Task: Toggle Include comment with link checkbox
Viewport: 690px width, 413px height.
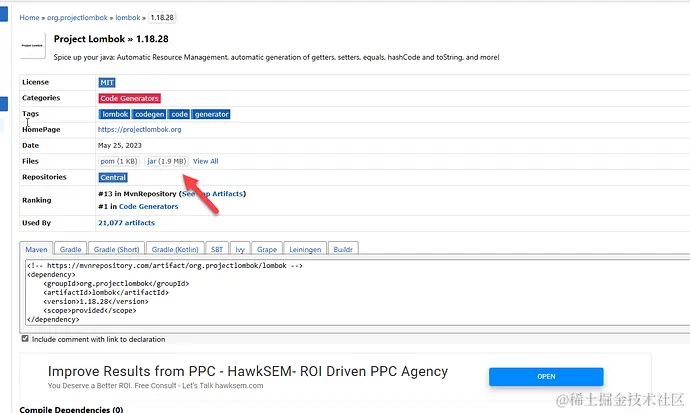Action: 25,339
